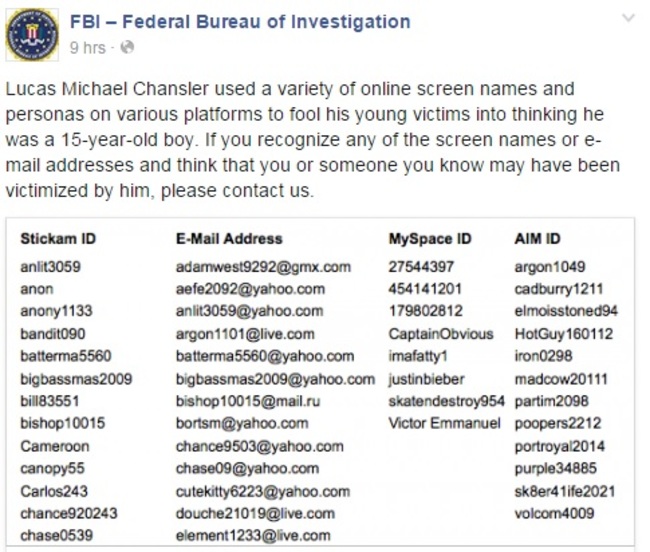Viewport: 650px width, 552px height.
Task: Click the HotGuy160112 AIM entry
Action: click(564, 334)
